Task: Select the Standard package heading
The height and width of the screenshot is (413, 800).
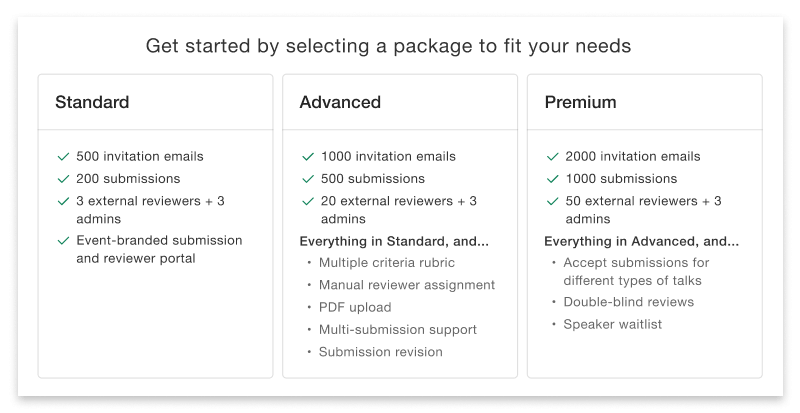Action: click(92, 102)
